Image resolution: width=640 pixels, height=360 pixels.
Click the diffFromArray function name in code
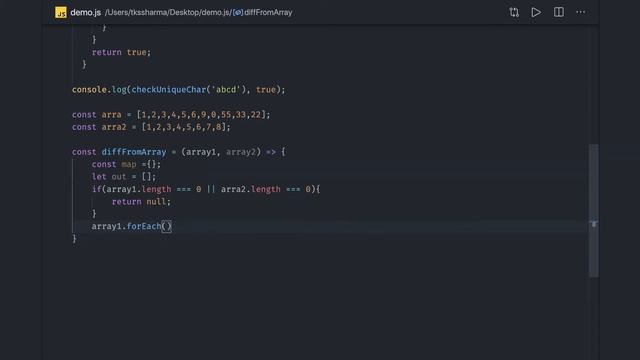pos(134,152)
